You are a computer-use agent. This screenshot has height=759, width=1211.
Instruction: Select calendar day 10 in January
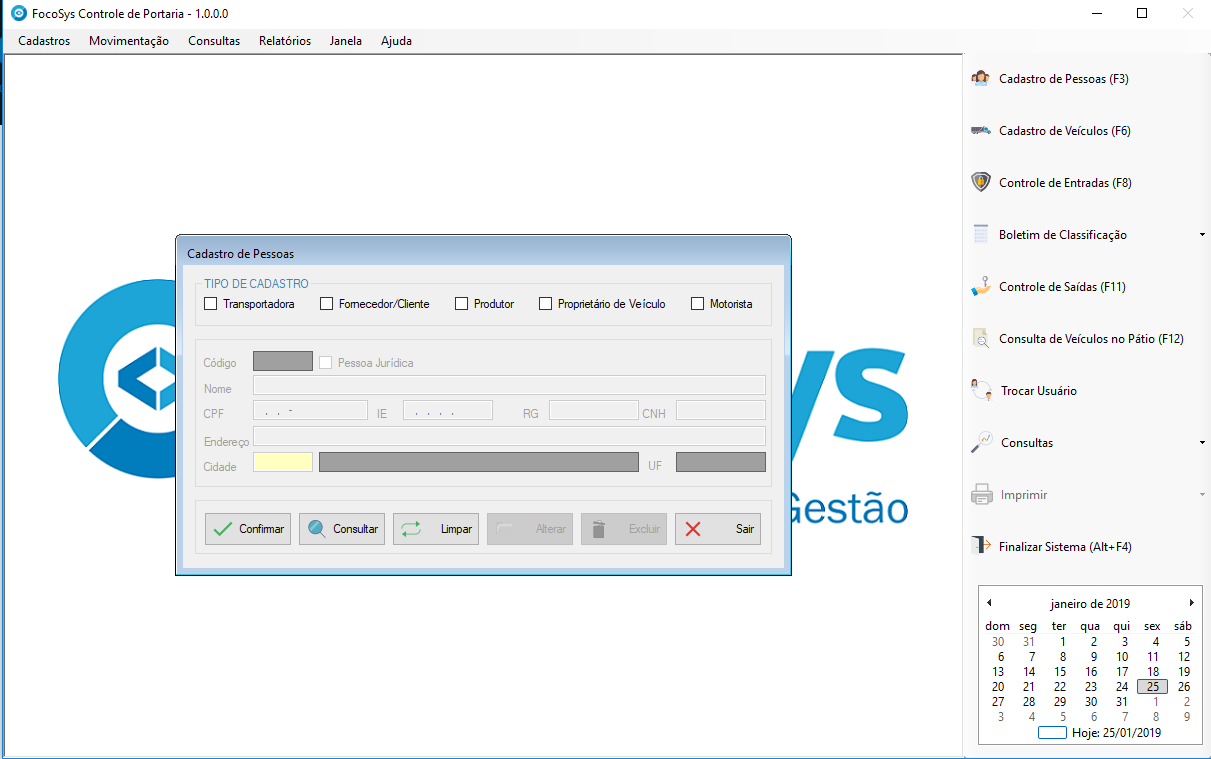tap(1122, 657)
